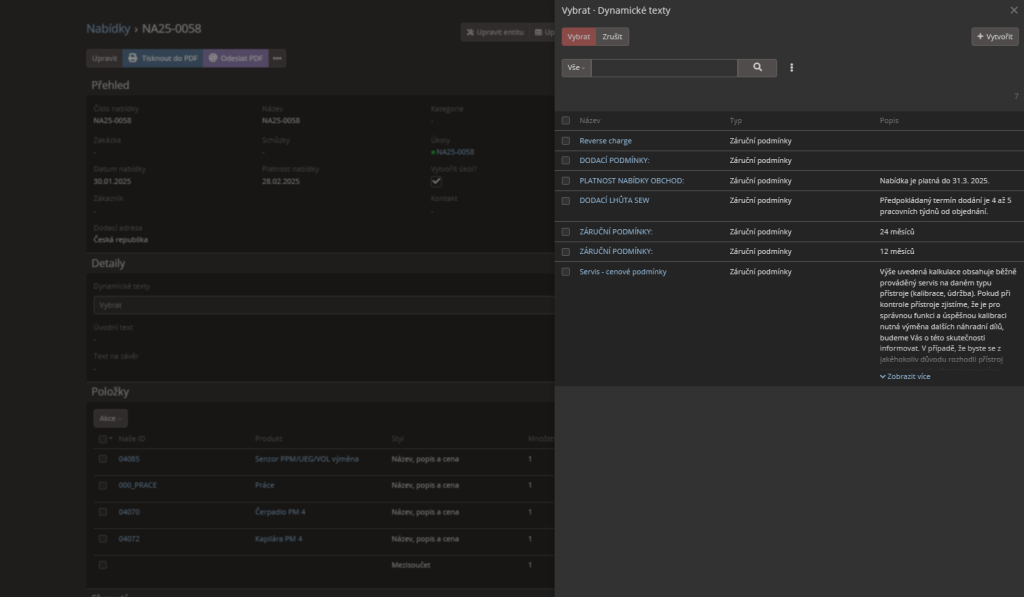Open the Vše filter dropdown
Viewport: 1024px width, 597px height.
tap(576, 68)
